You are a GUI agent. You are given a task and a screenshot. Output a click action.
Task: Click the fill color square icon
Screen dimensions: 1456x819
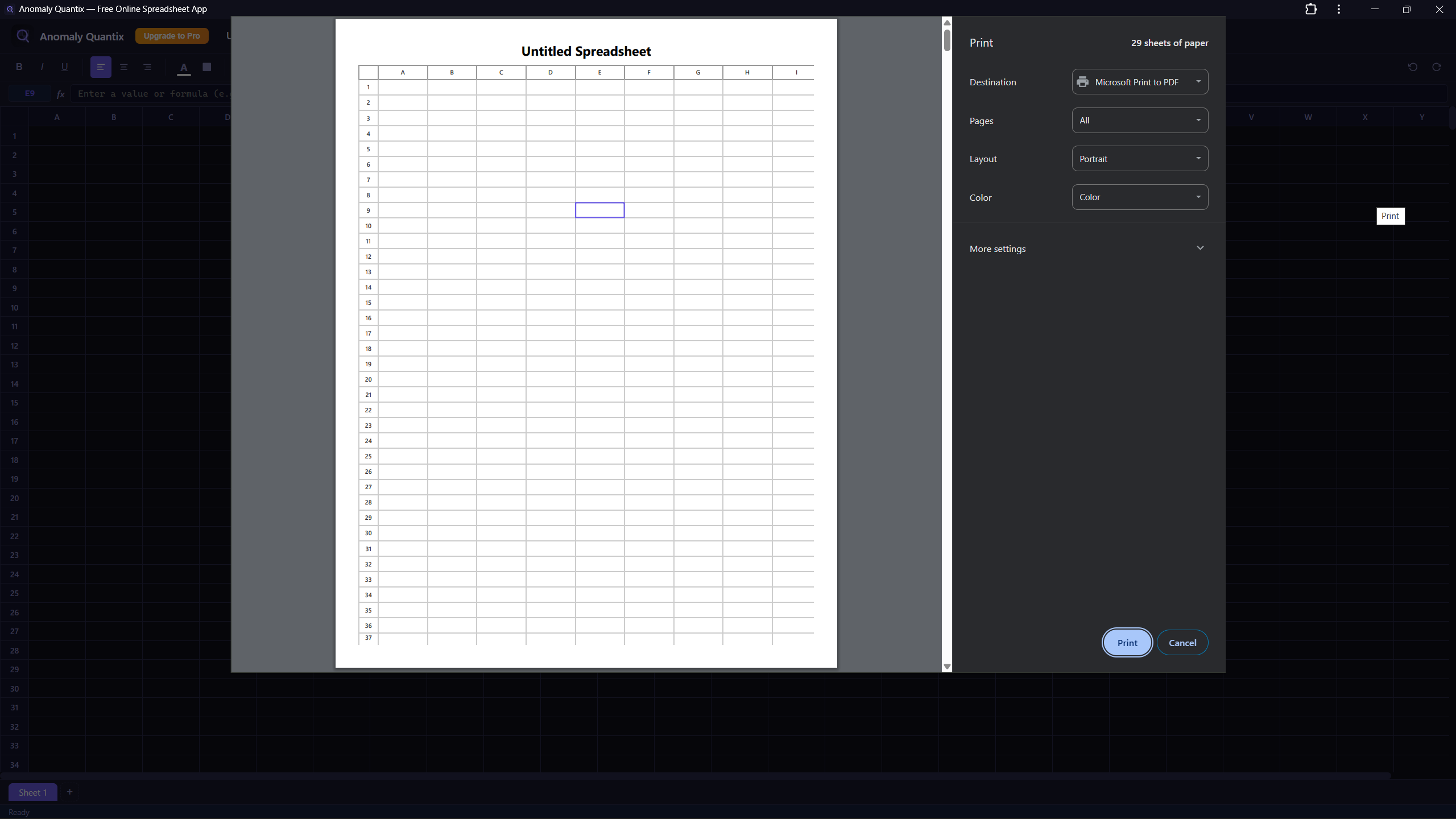[x=207, y=67]
